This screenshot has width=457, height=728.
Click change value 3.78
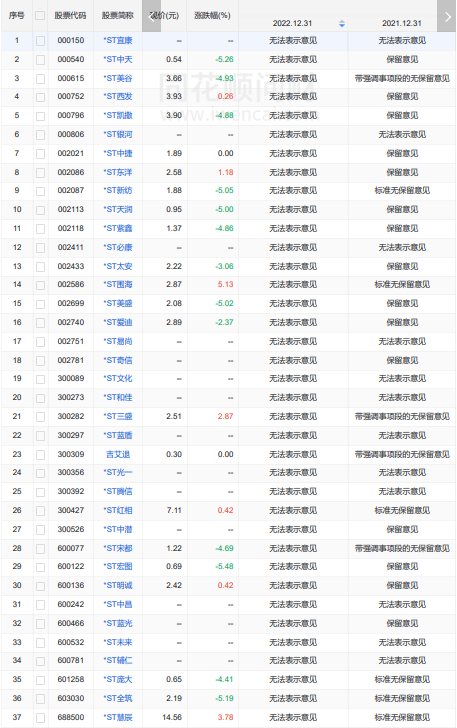(x=226, y=717)
